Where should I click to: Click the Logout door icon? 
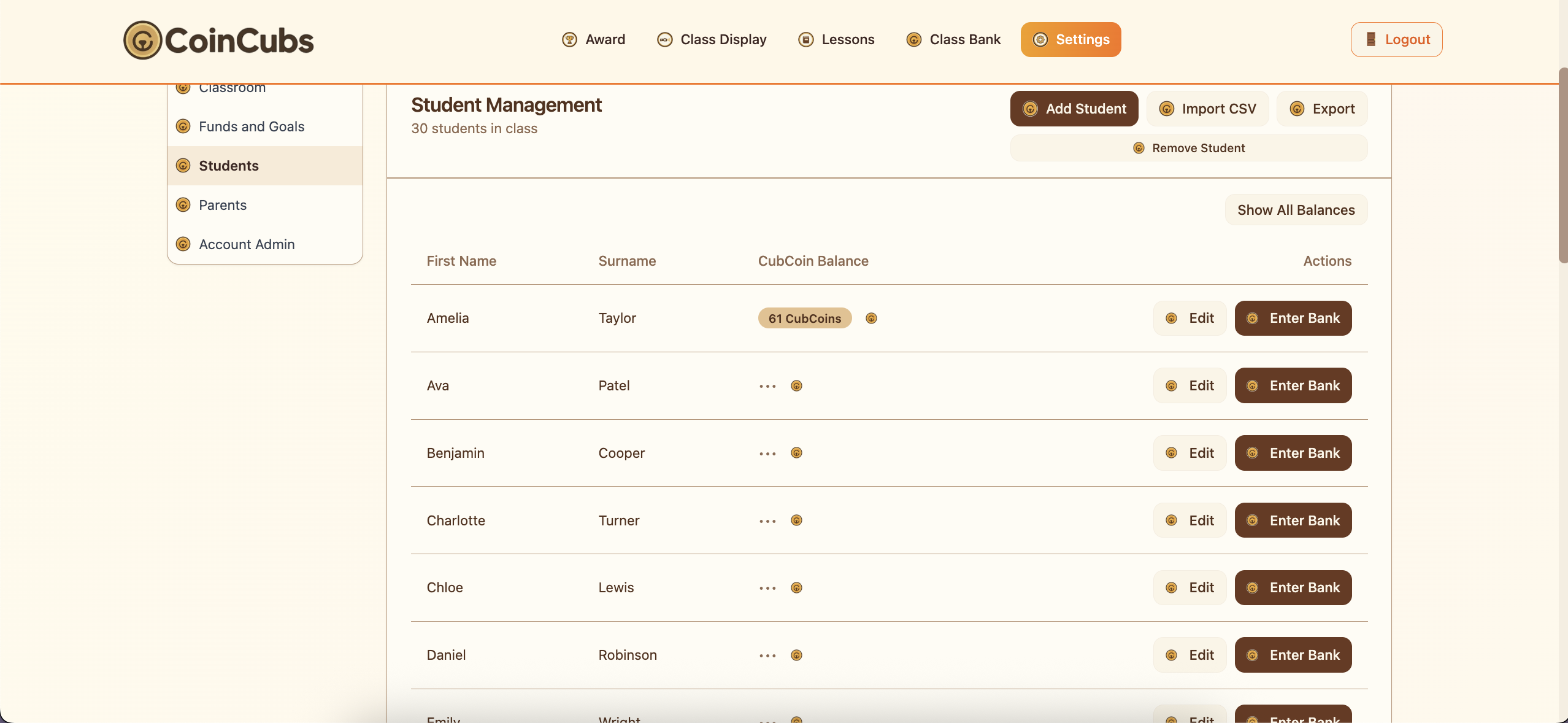1370,40
